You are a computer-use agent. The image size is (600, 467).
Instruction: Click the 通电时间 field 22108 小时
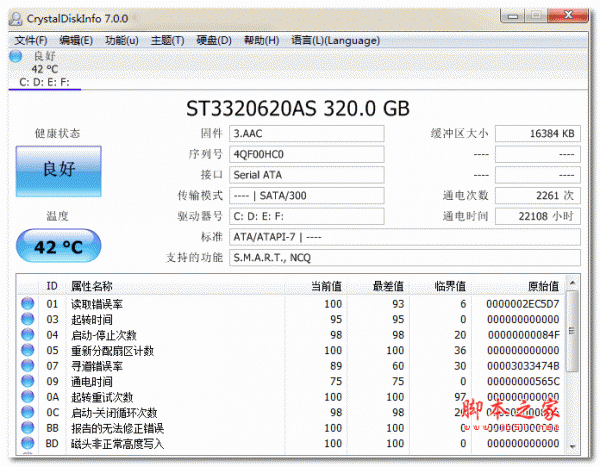(x=538, y=216)
